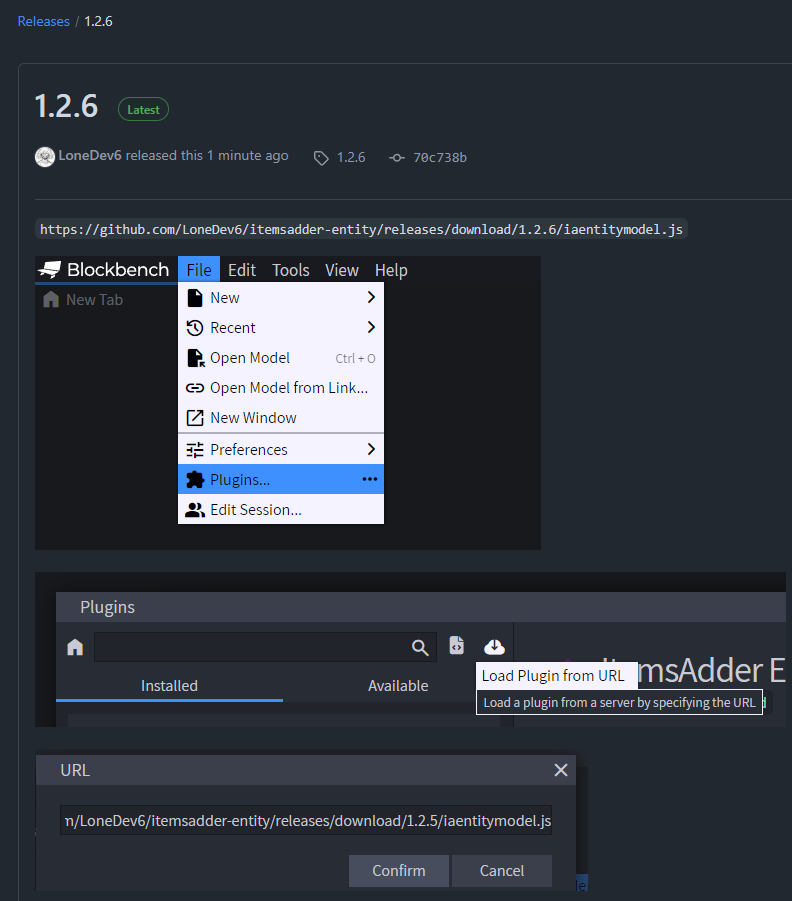Click the load plugin from file icon

[457, 646]
